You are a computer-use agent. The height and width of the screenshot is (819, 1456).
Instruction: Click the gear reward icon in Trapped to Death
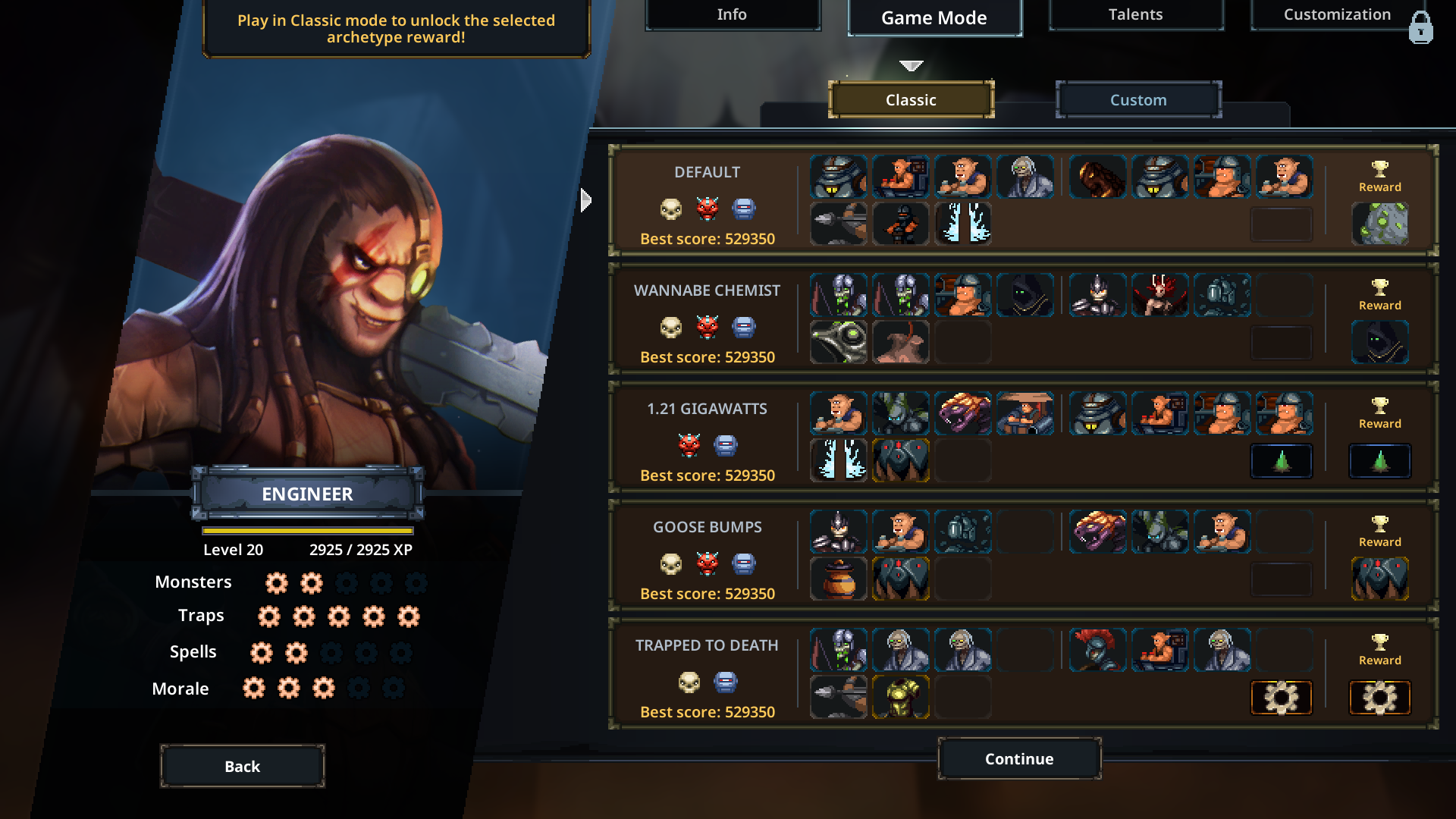click(1379, 697)
